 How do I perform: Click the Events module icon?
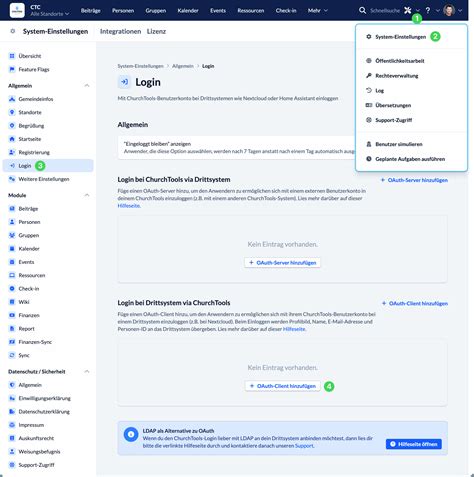[12, 262]
